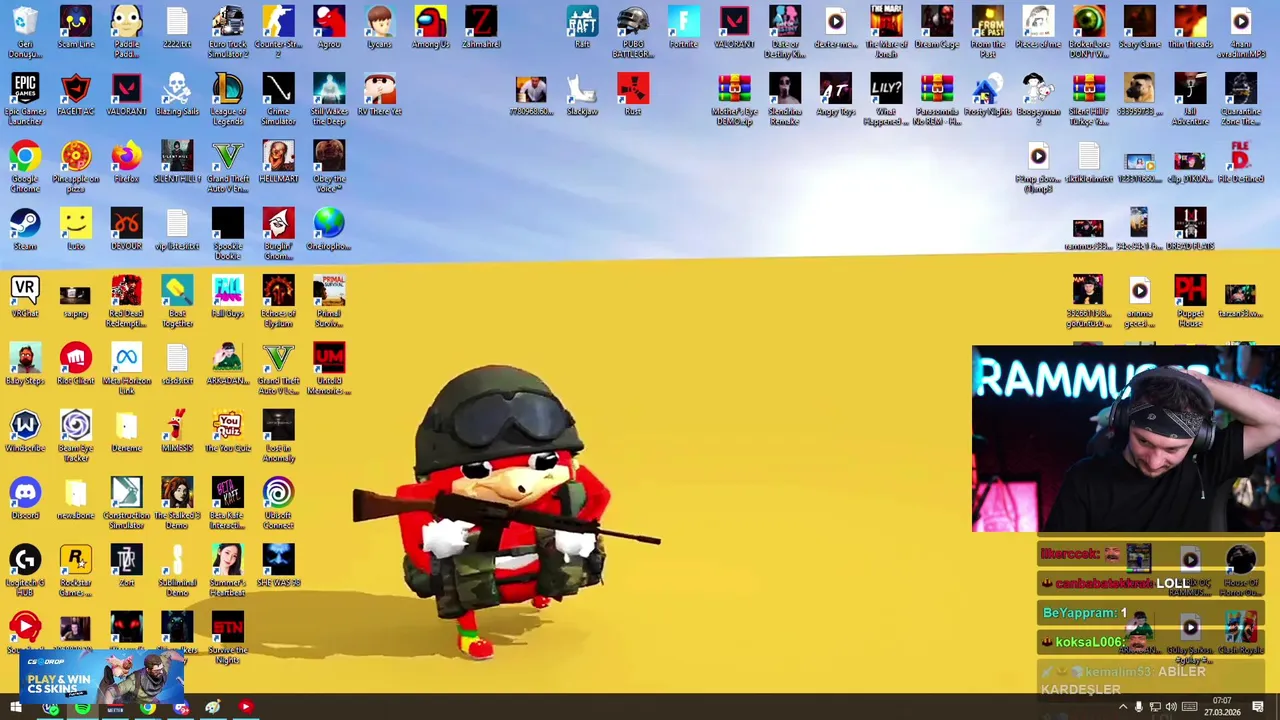Select Boat Together icon
This screenshot has height=720, width=1280.
(177, 301)
